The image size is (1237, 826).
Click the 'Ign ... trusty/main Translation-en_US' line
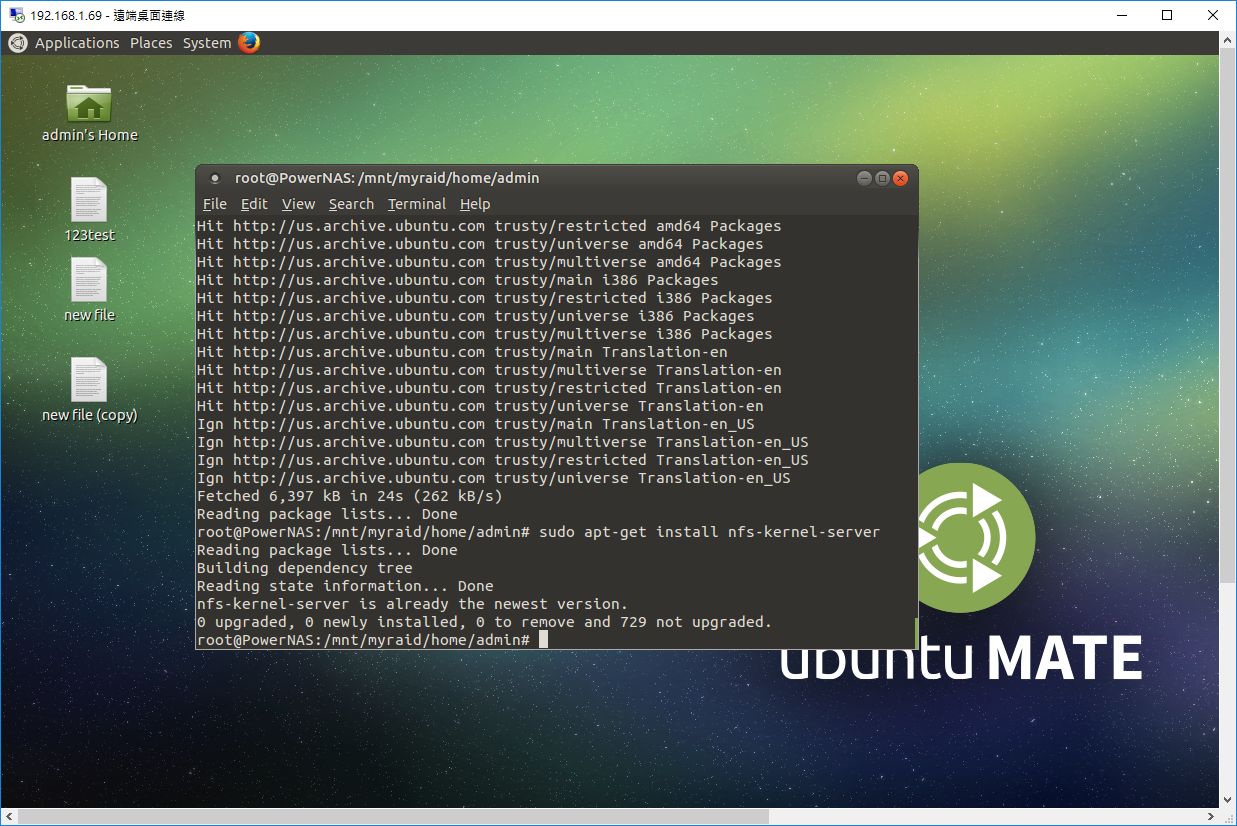(476, 424)
